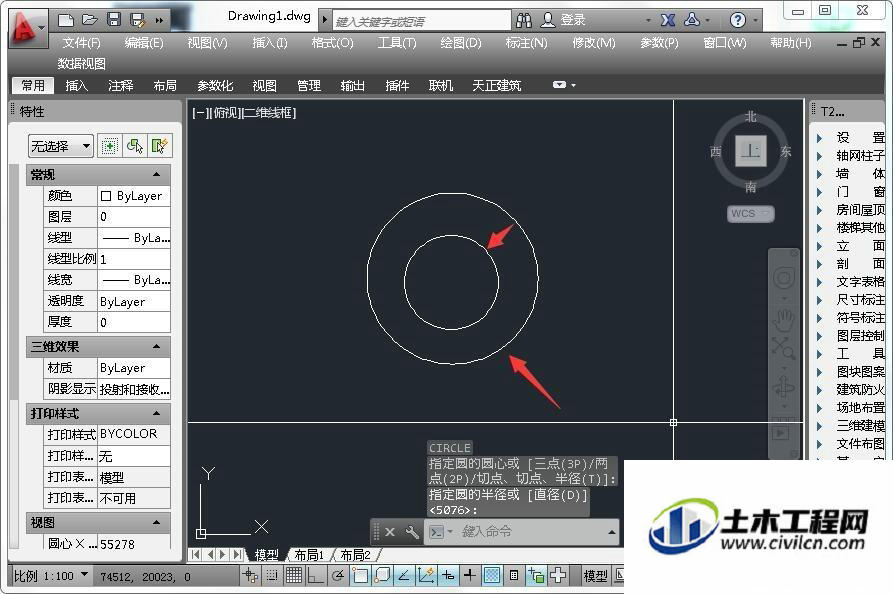Click the 透明度 ByLayer value

click(x=134, y=301)
